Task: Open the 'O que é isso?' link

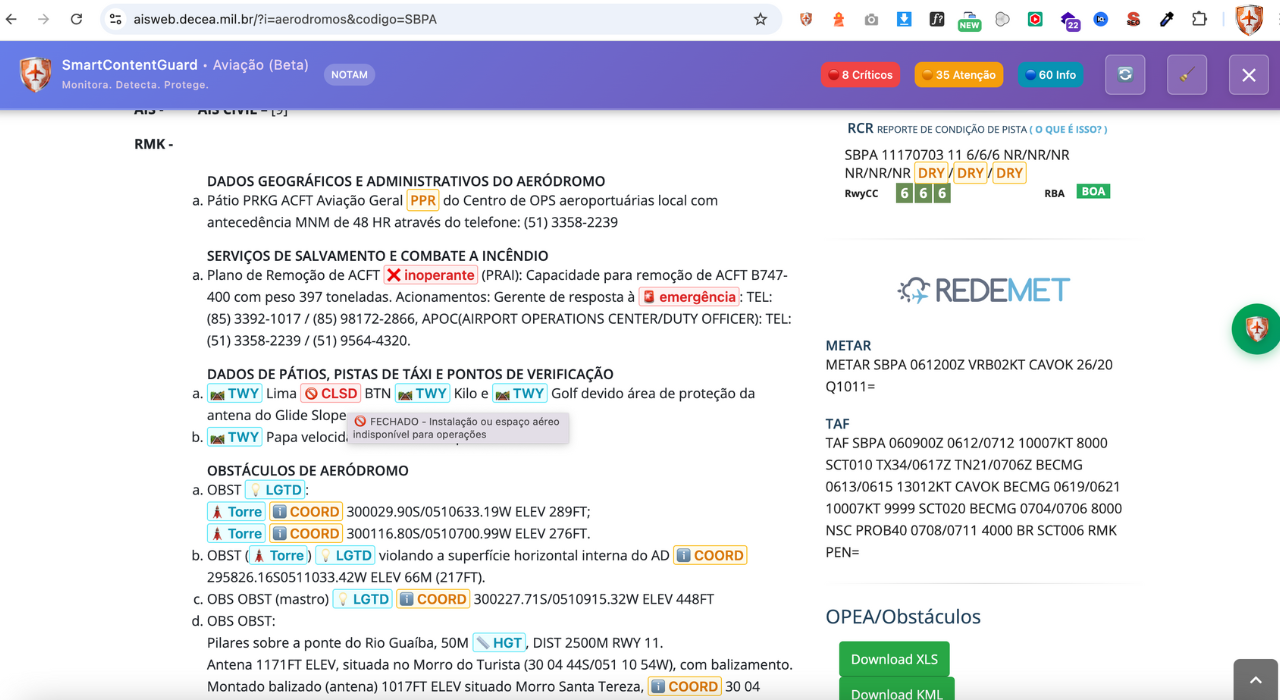Action: [x=1068, y=129]
